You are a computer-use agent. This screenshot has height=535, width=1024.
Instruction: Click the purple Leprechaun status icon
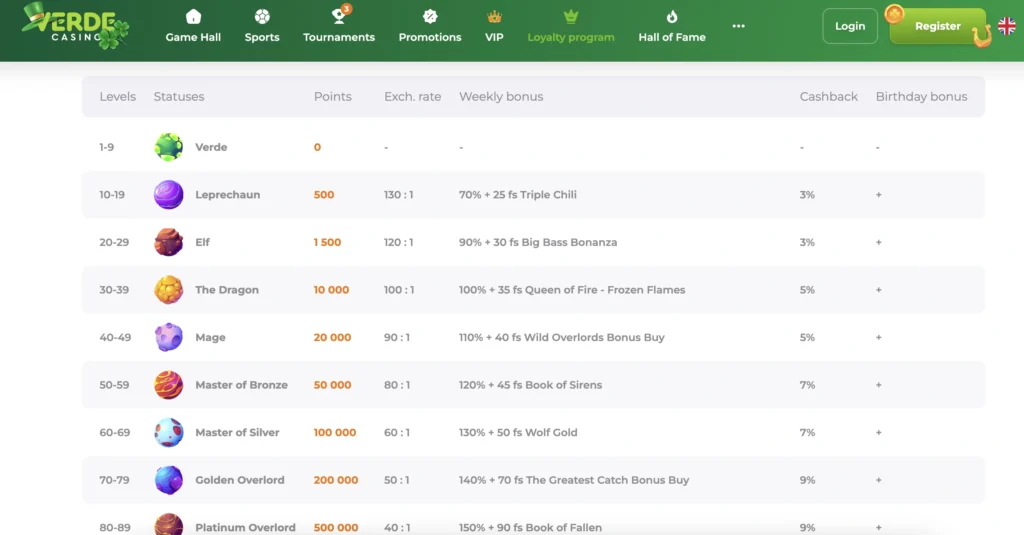168,195
